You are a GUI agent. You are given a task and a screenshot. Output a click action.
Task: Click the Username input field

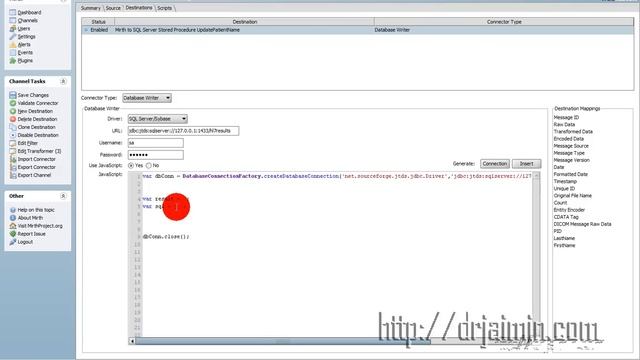pyautogui.click(x=156, y=143)
